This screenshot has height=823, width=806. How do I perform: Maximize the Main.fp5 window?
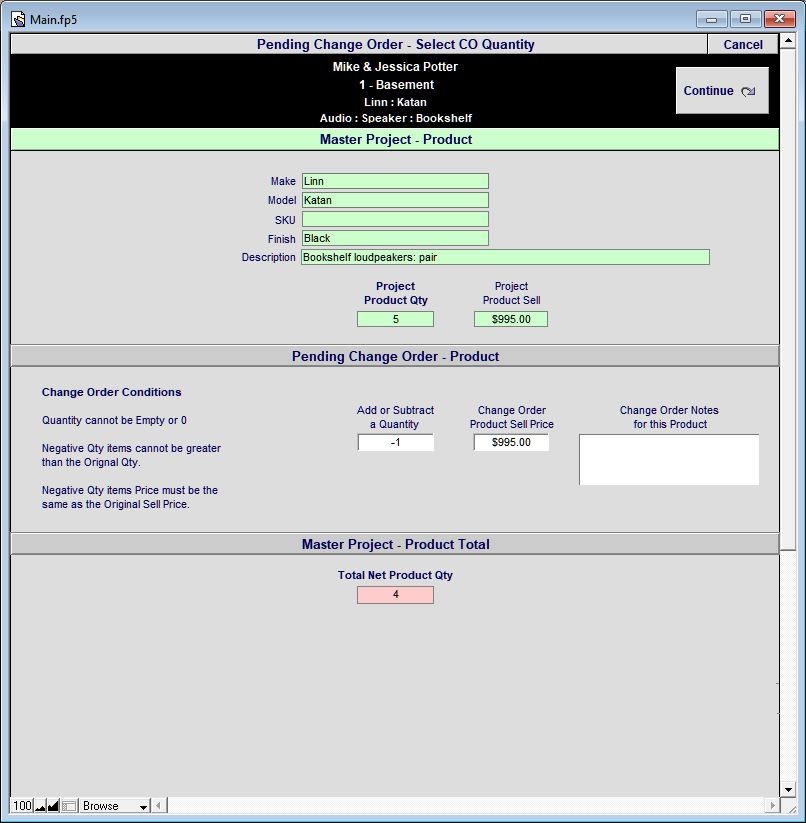[745, 19]
